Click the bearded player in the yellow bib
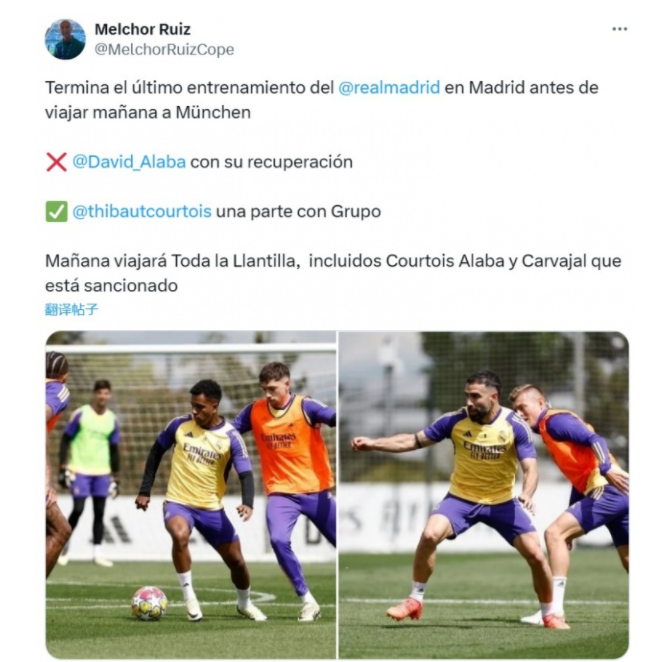Viewport: 652px width, 662px height. 465,498
